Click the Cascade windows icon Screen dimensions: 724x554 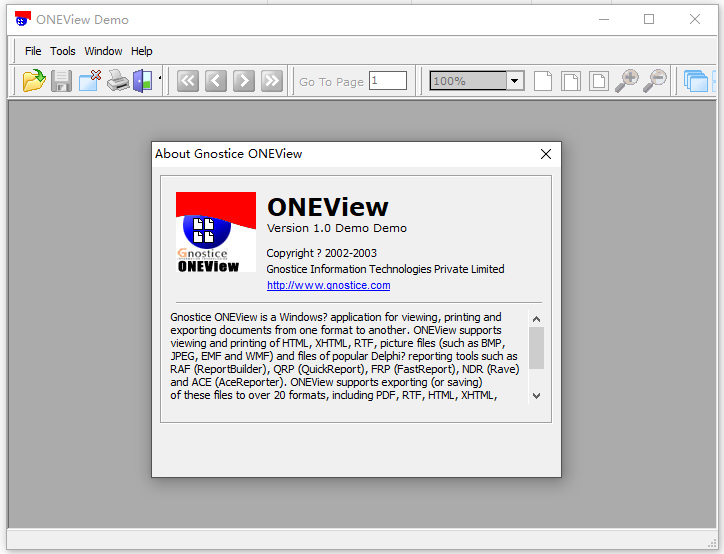(696, 81)
